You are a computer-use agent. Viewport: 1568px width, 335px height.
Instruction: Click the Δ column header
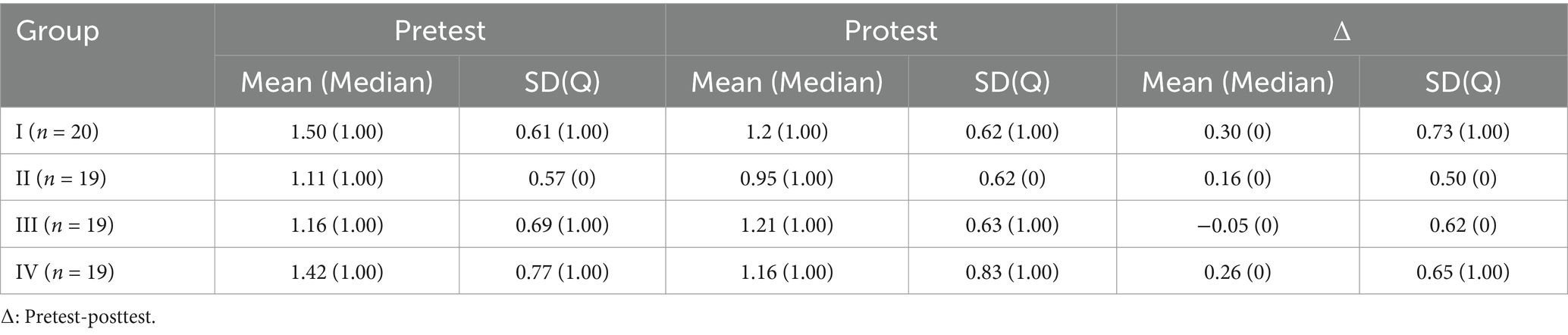tap(1341, 32)
